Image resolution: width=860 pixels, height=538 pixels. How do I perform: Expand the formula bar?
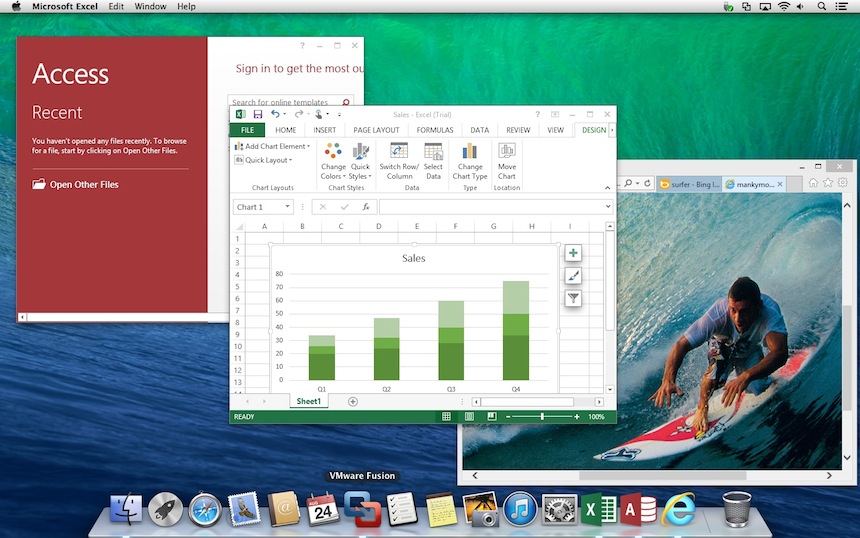click(x=608, y=207)
